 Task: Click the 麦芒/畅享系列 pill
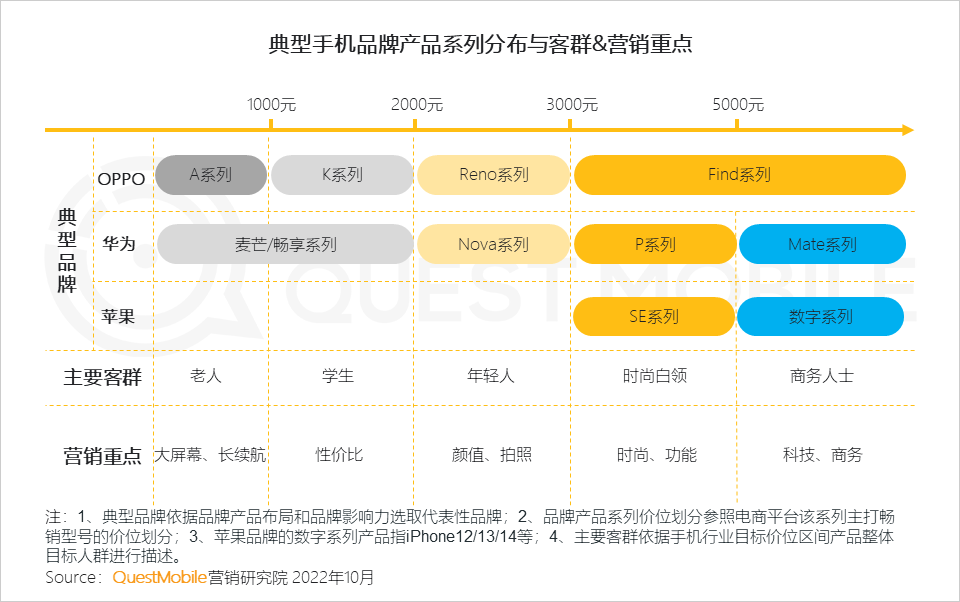[x=285, y=245]
